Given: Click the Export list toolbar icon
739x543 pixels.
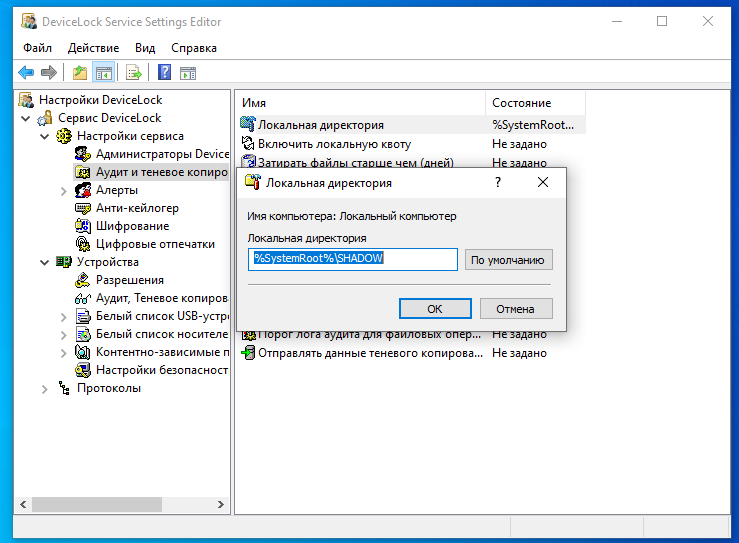Looking at the screenshot, I should [x=134, y=73].
